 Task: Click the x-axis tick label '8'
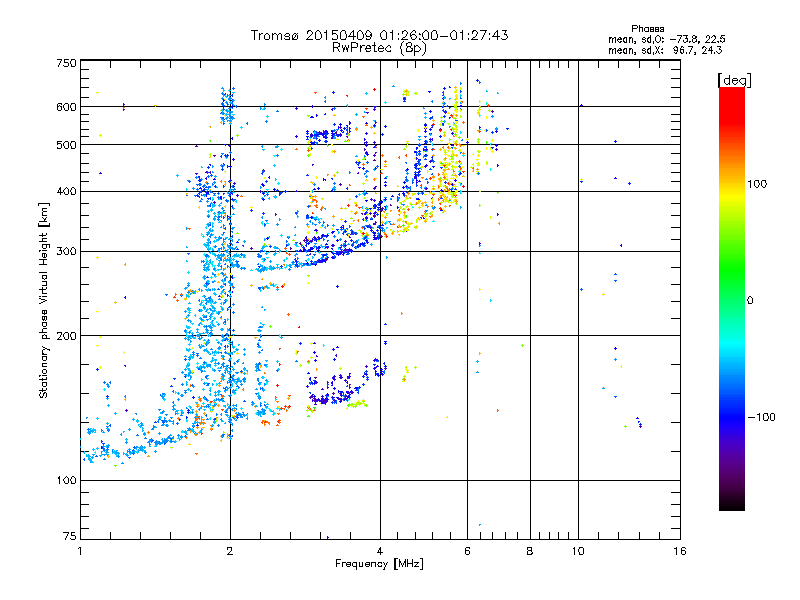click(x=530, y=551)
